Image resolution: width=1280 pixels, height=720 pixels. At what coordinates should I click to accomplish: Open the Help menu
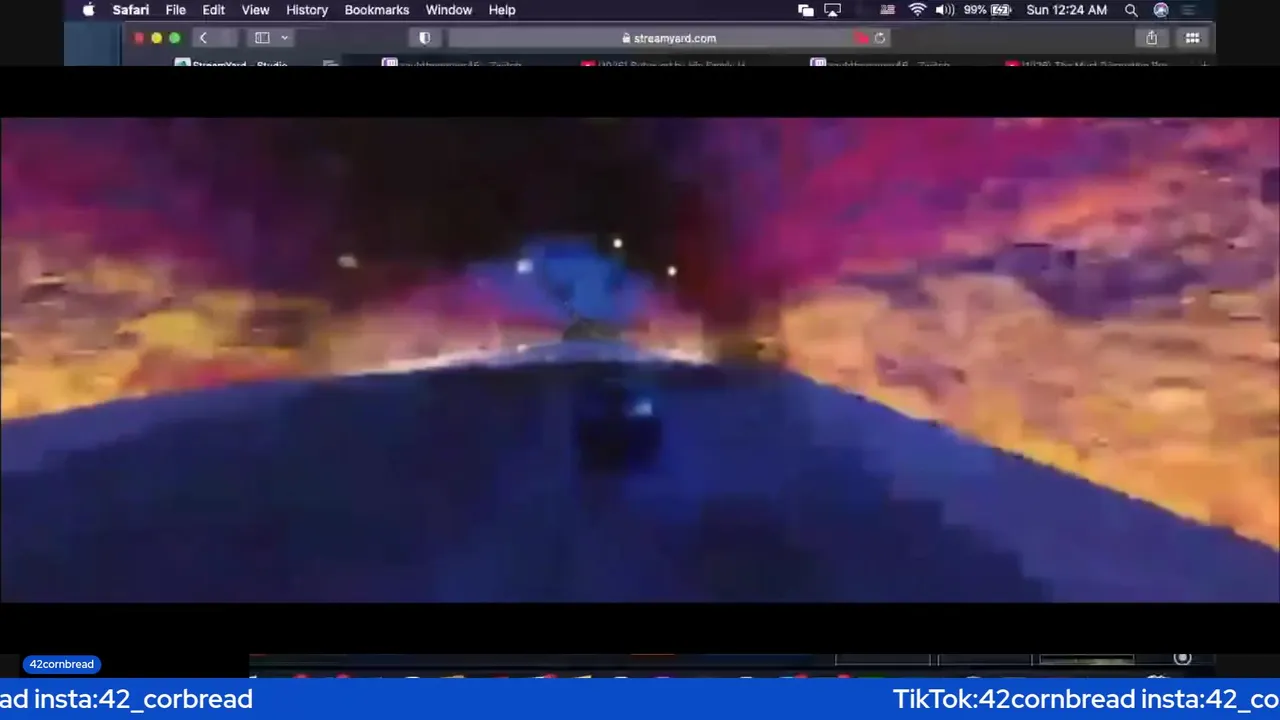click(x=502, y=10)
